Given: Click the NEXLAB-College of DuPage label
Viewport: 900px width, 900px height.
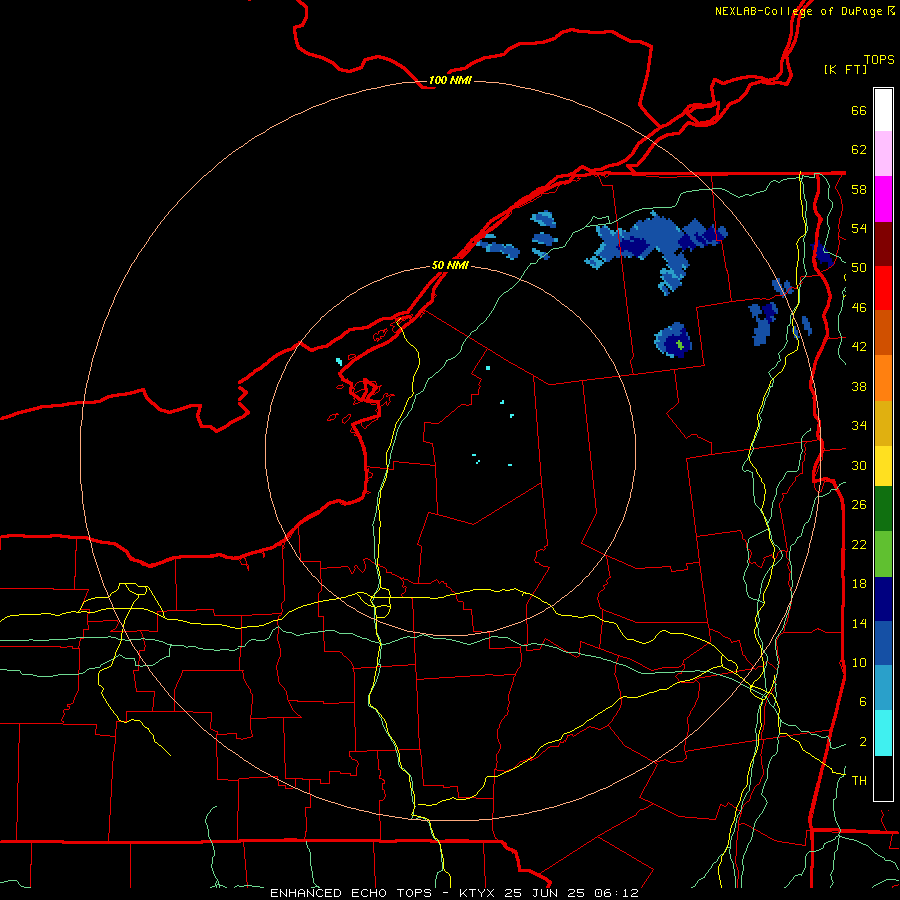Looking at the screenshot, I should click(x=798, y=11).
